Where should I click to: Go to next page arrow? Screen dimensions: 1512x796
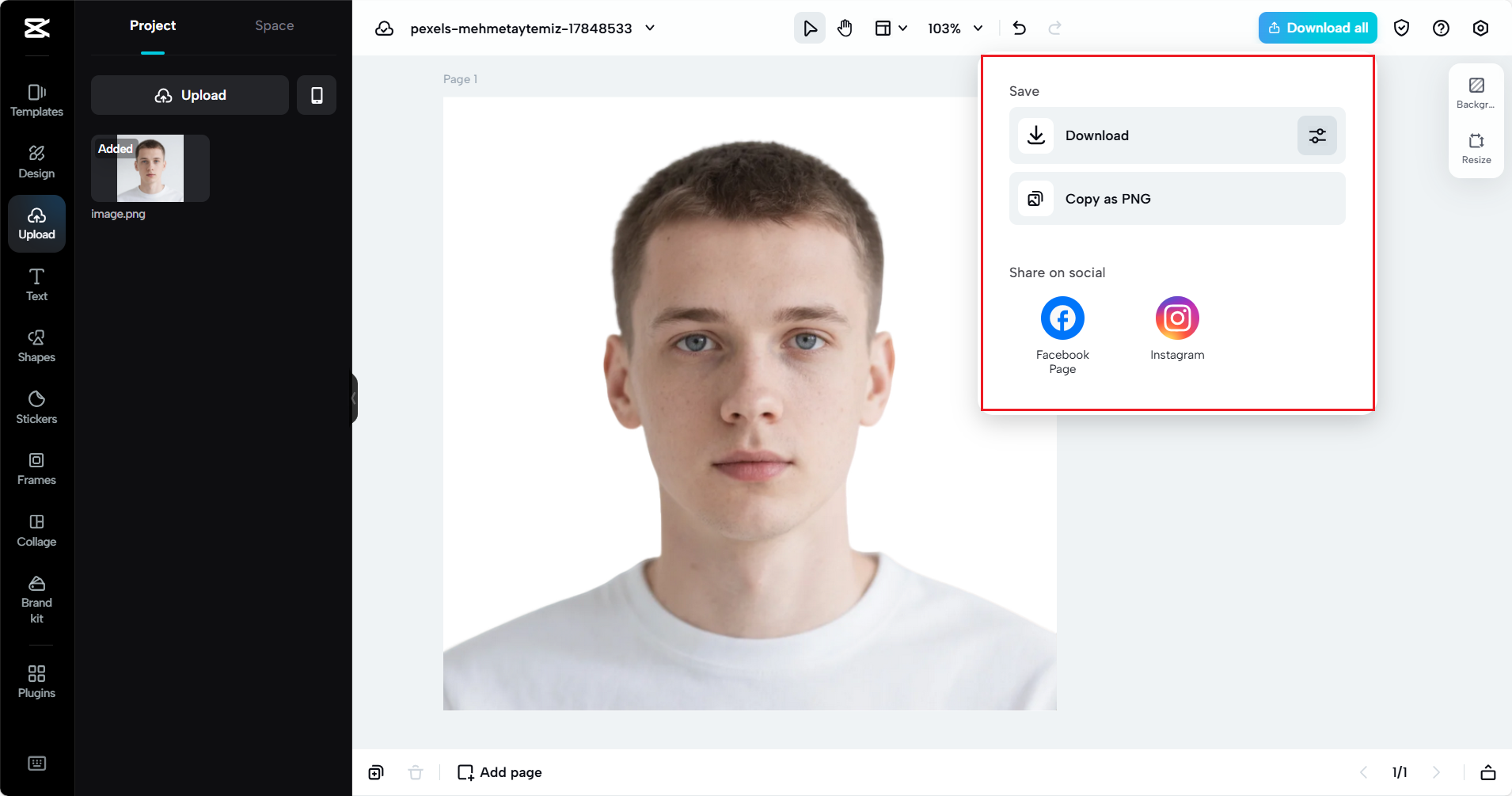tap(1436, 772)
